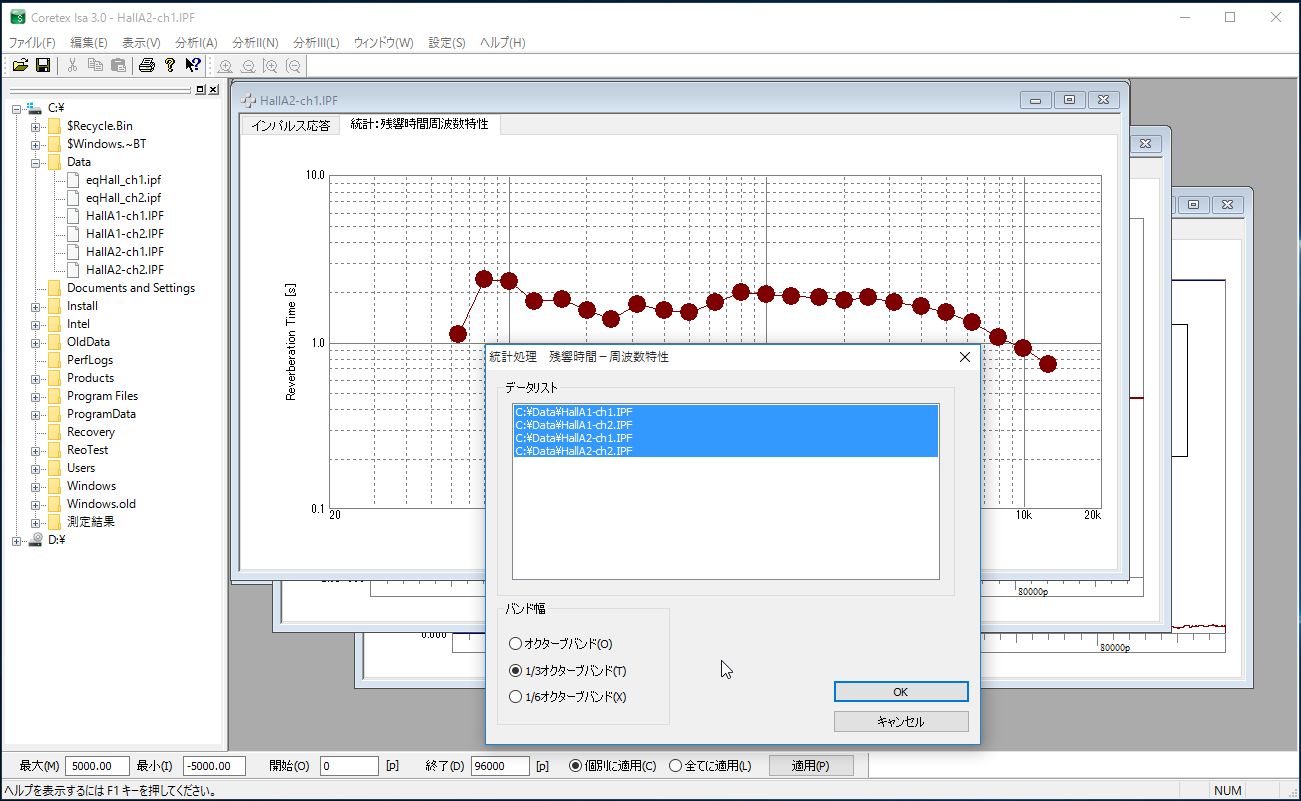
Task: Click the Print toolbar icon
Action: click(x=147, y=66)
